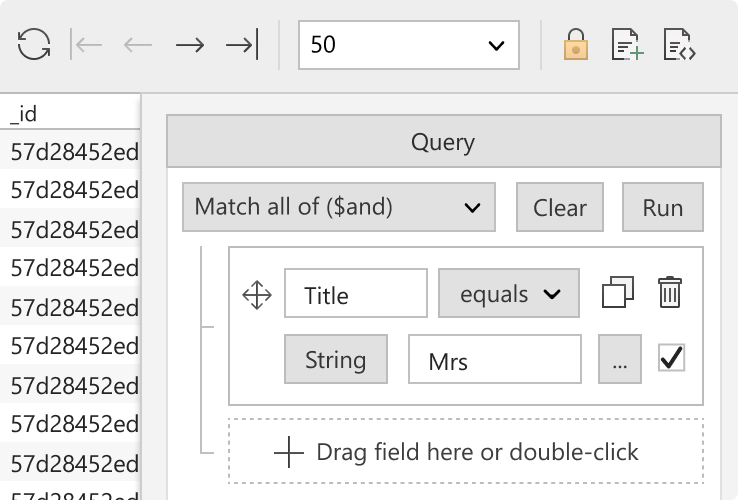Open the page size dropdown showing 50
This screenshot has width=738, height=500.
[409, 45]
